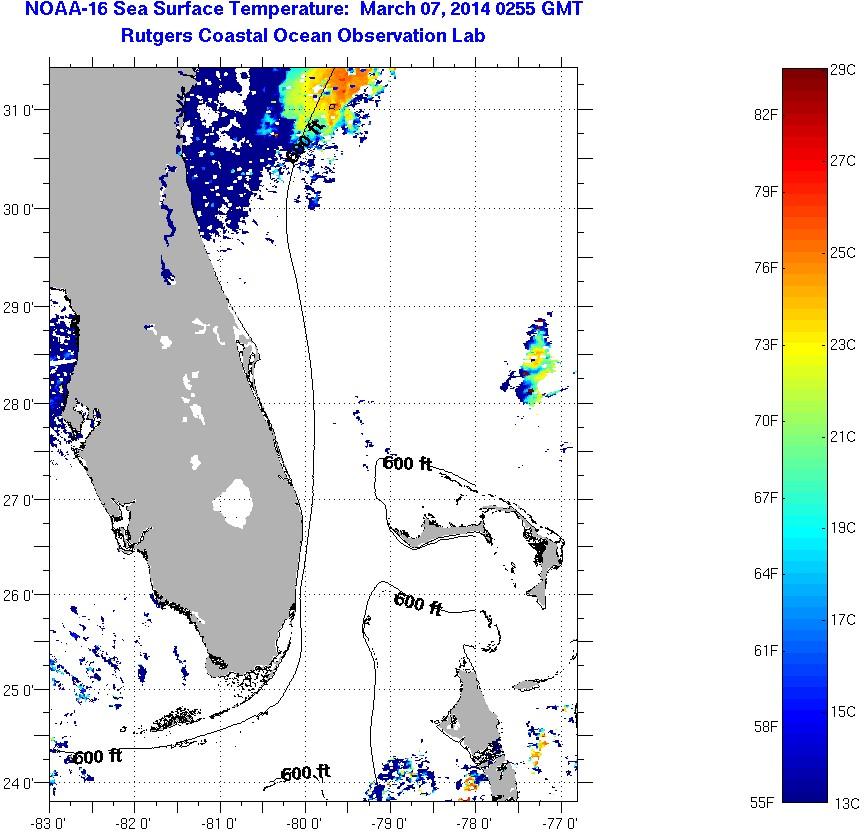Click the 55F label at the legend bottom

tap(765, 803)
